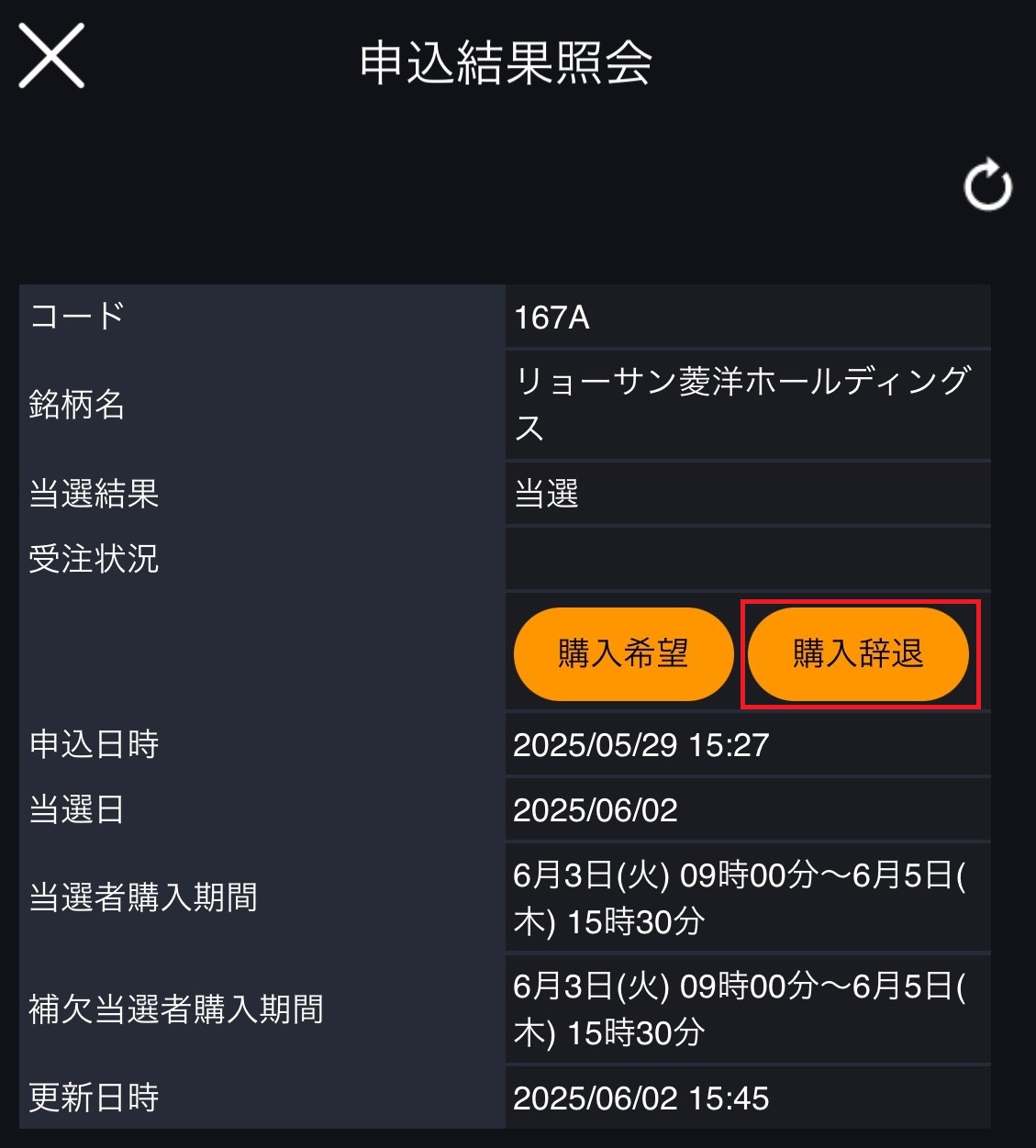
Task: Select the stock name リョーサン菱洋ホールディングス
Action: tap(741, 404)
